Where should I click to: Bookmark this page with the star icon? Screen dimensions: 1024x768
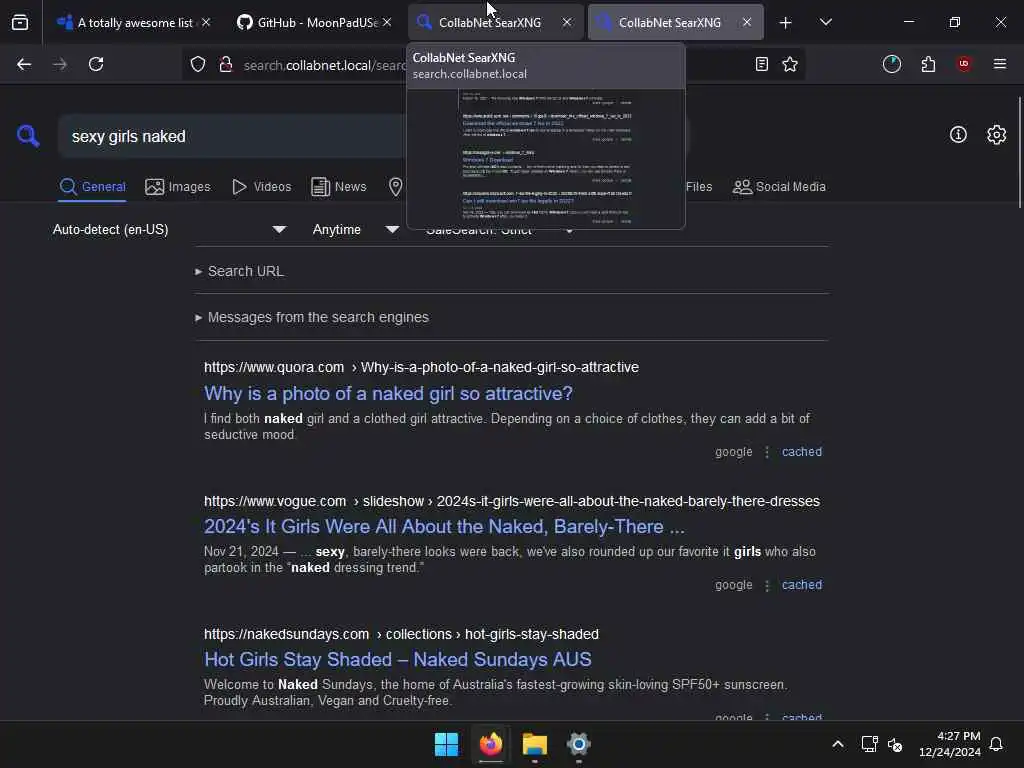pos(790,64)
